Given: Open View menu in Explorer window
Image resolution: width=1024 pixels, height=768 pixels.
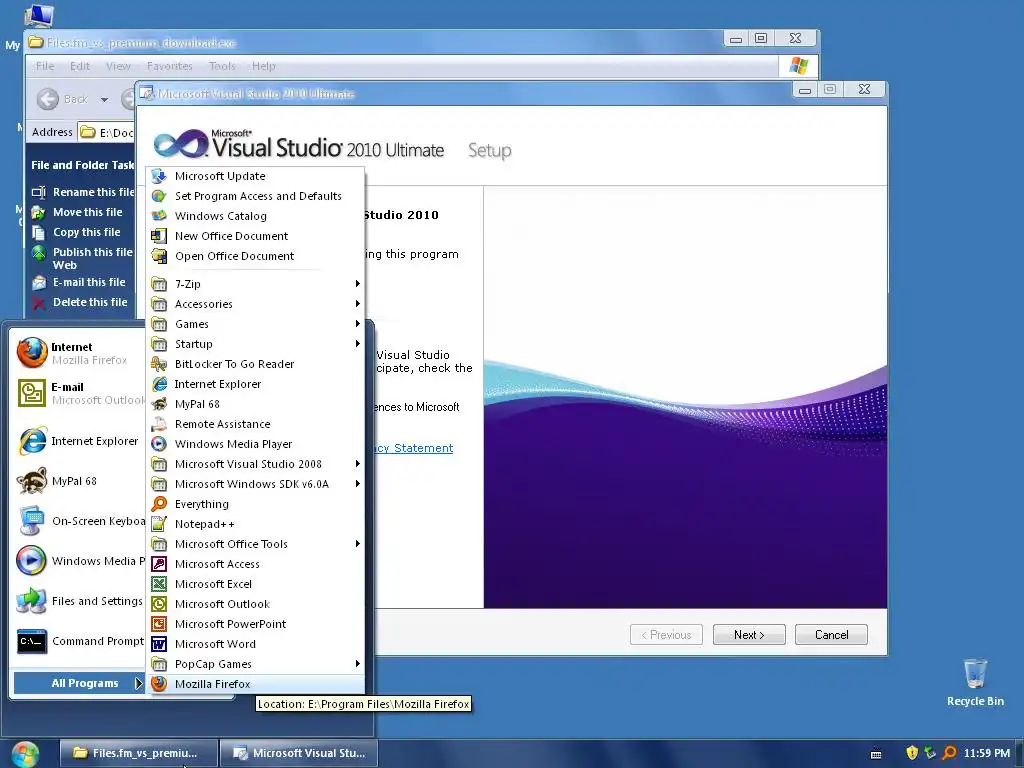Looking at the screenshot, I should click(x=118, y=66).
